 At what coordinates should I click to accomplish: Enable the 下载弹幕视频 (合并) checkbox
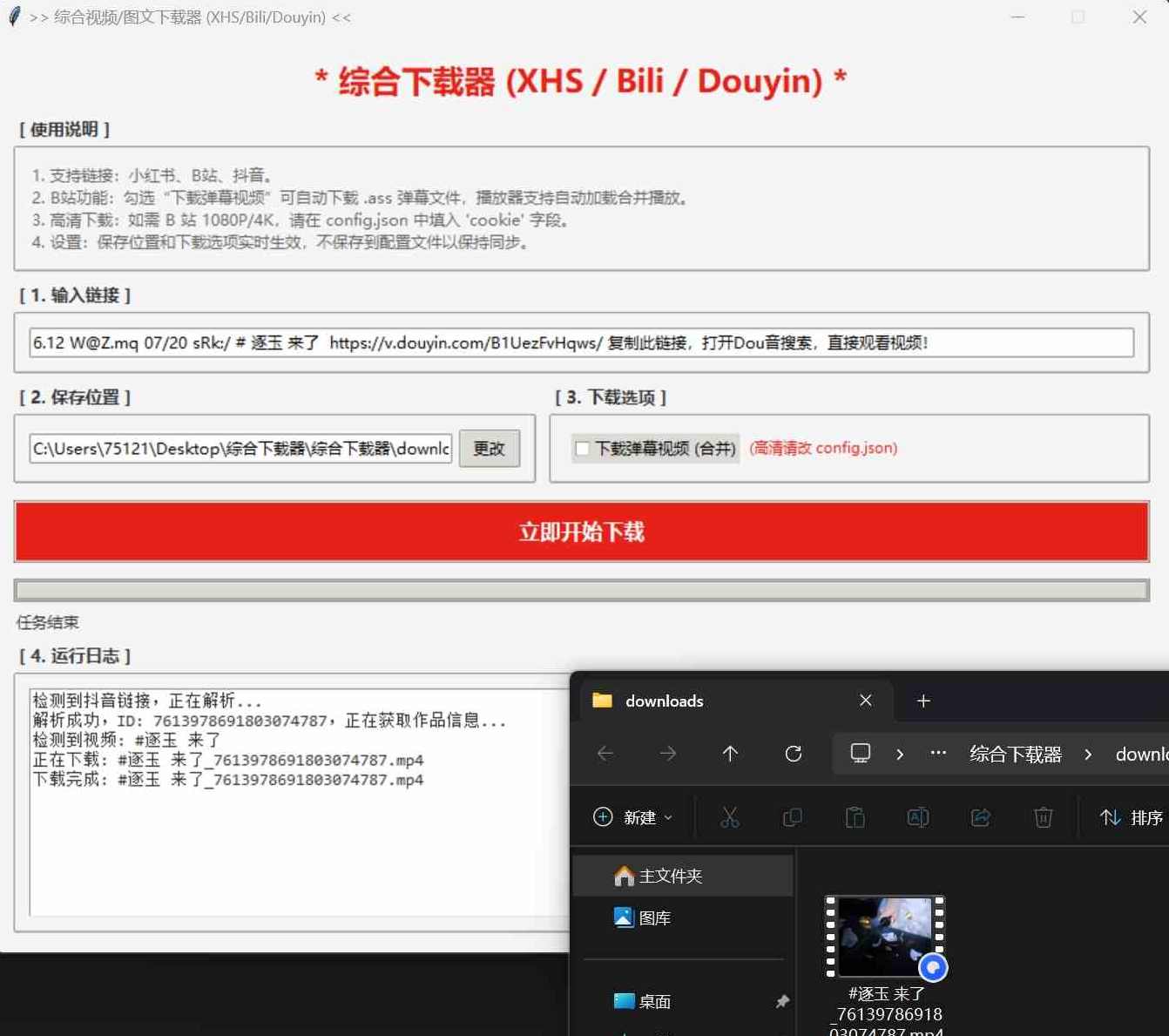[582, 448]
